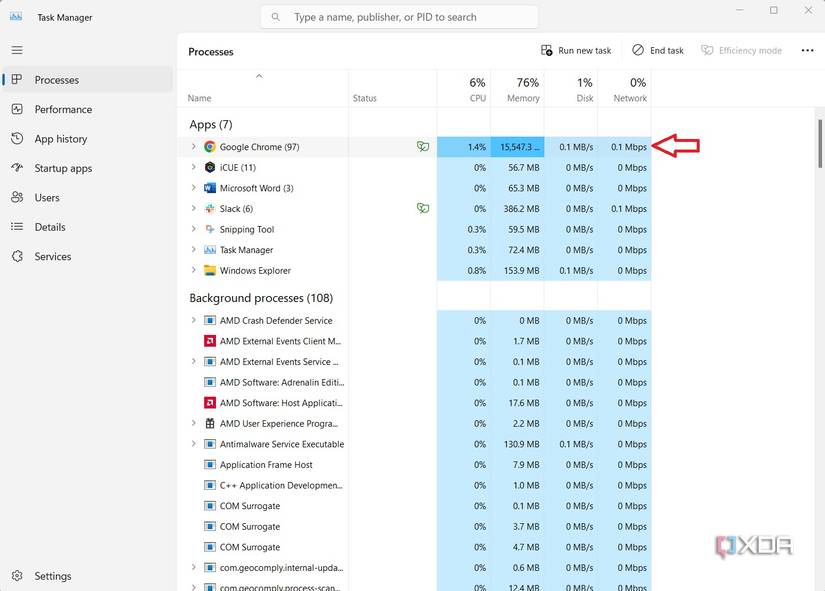Viewport: 825px width, 591px height.
Task: Expand the iCUE process group
Action: (193, 167)
